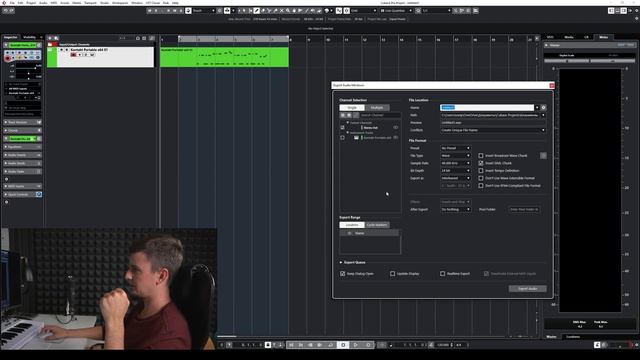This screenshot has height=360, width=640.
Task: Open the After Export dropdown
Action: (456, 209)
